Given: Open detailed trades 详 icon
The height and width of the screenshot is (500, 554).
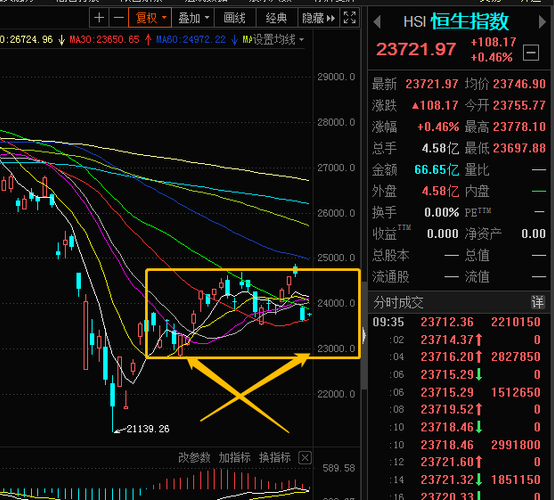Looking at the screenshot, I should [x=537, y=302].
